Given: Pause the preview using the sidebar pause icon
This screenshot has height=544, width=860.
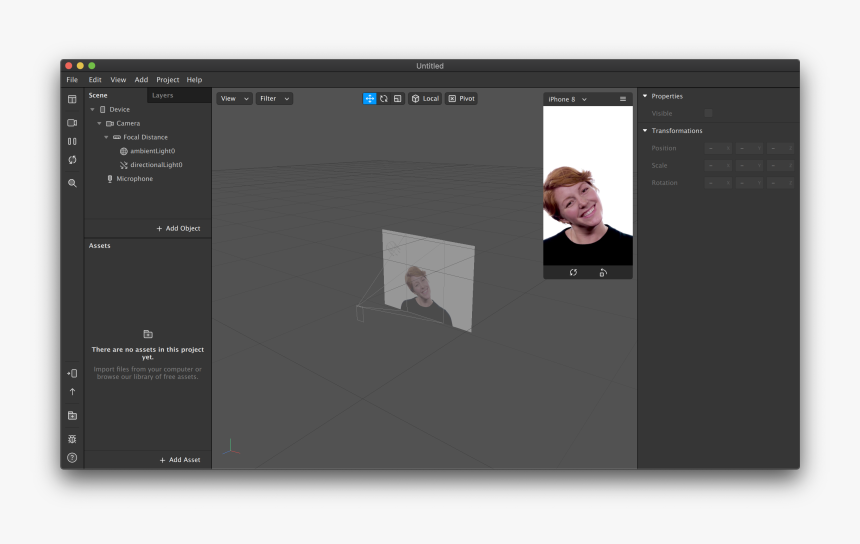Looking at the screenshot, I should tap(72, 141).
